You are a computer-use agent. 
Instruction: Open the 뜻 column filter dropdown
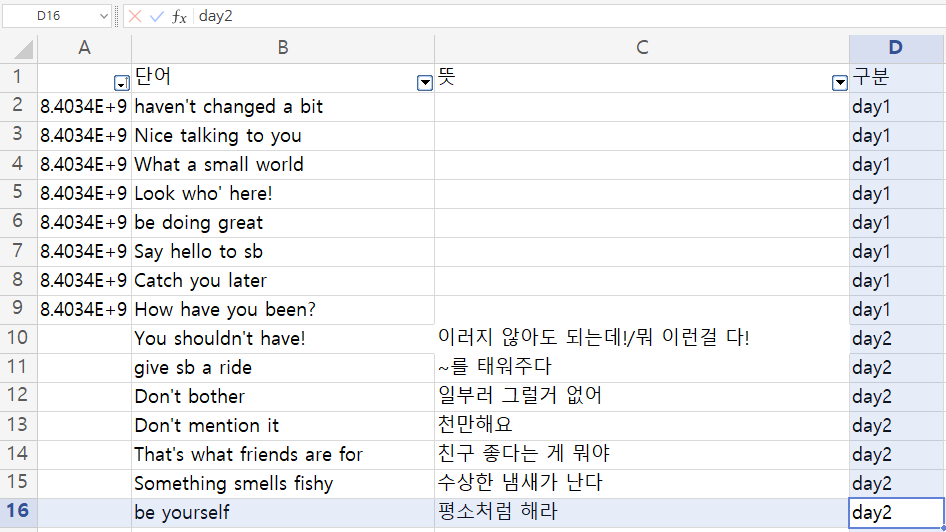tap(839, 83)
